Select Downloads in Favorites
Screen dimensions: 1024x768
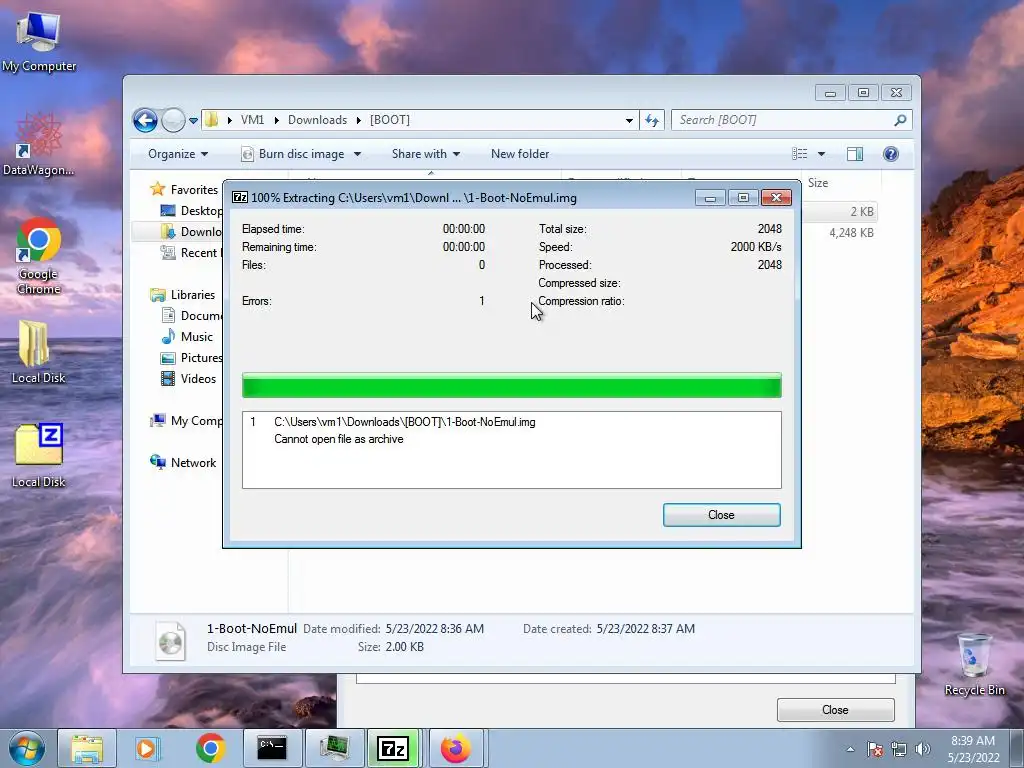point(192,231)
